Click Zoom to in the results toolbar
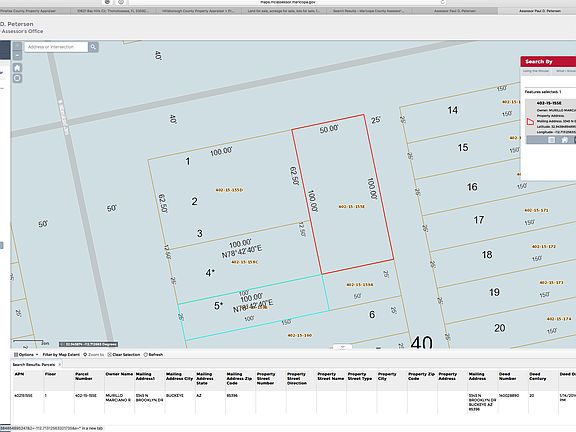The image size is (576, 432). point(94,354)
